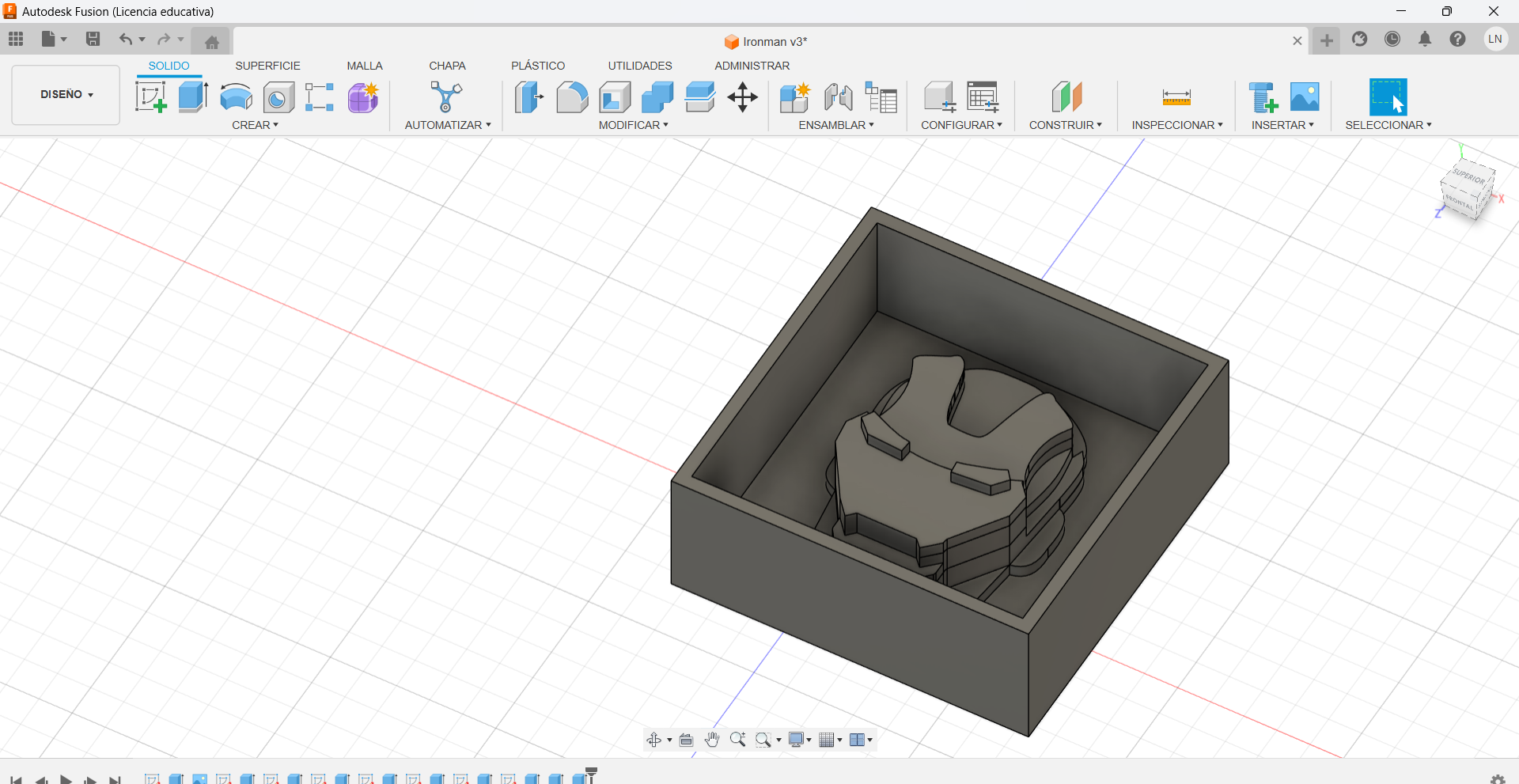Launch the Automatizar tool icon
Viewport: 1519px width, 784px height.
pos(446,97)
